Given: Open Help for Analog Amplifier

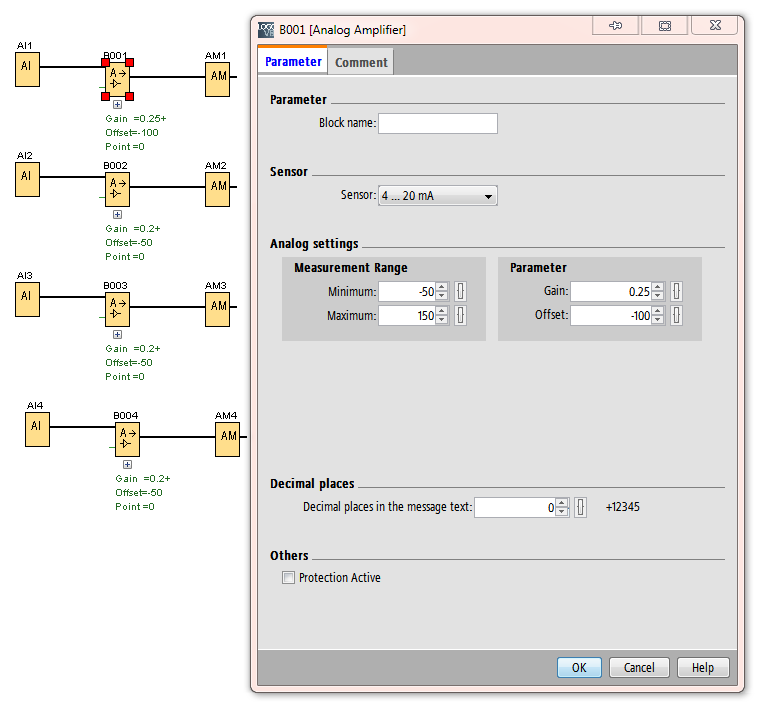Looking at the screenshot, I should point(703,667).
